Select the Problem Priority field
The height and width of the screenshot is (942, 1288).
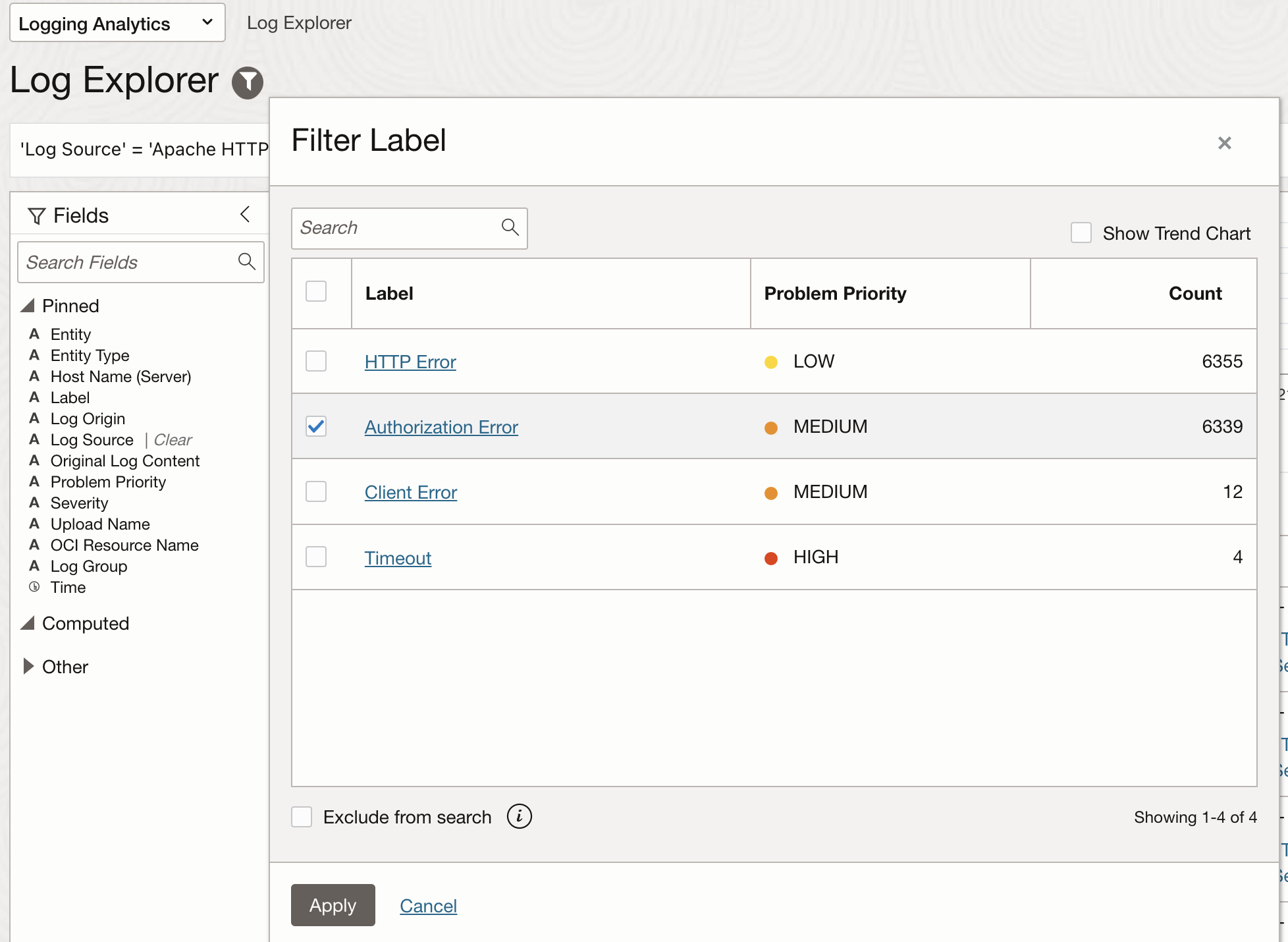coord(108,482)
